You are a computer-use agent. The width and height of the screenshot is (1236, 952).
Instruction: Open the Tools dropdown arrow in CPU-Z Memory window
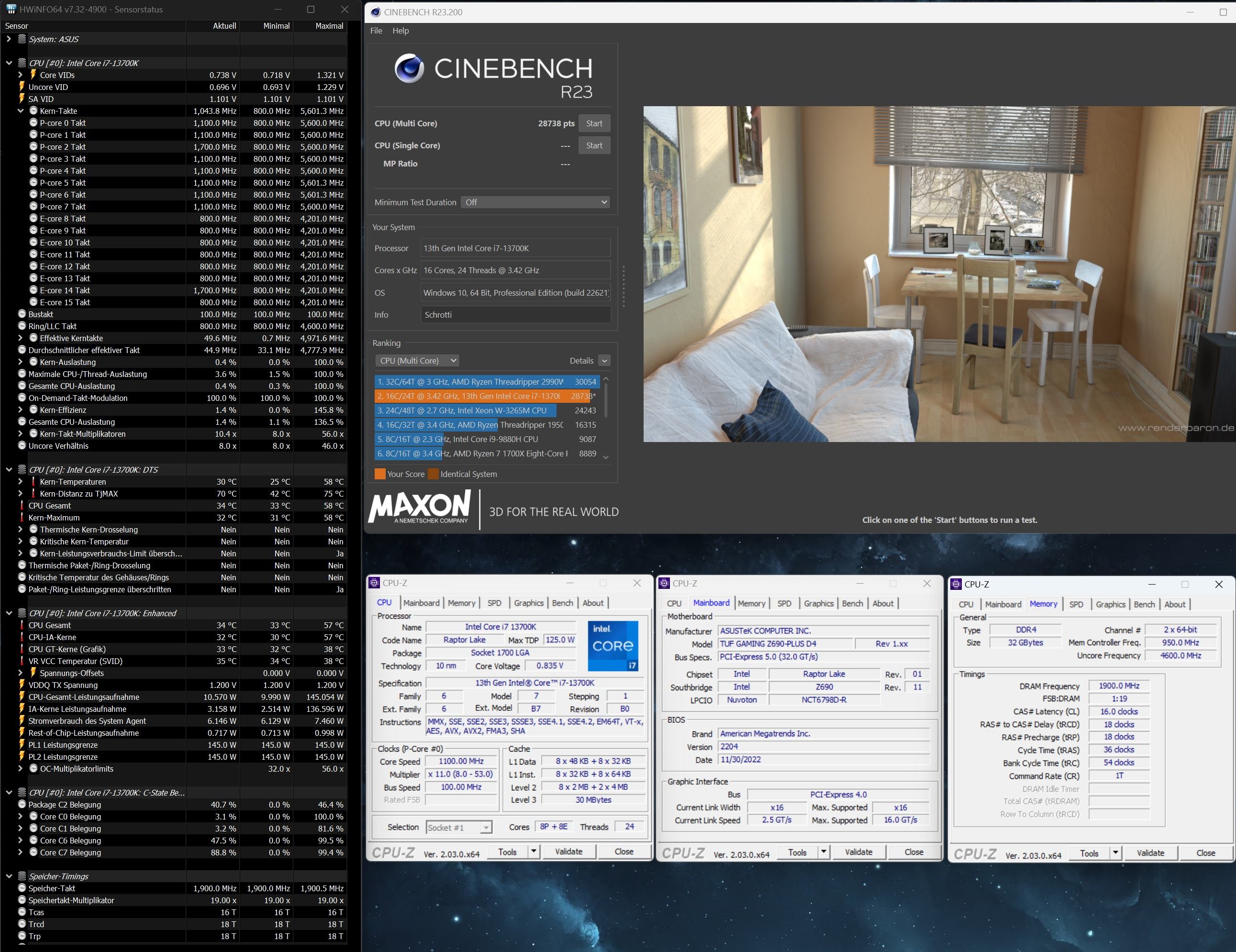[1115, 853]
